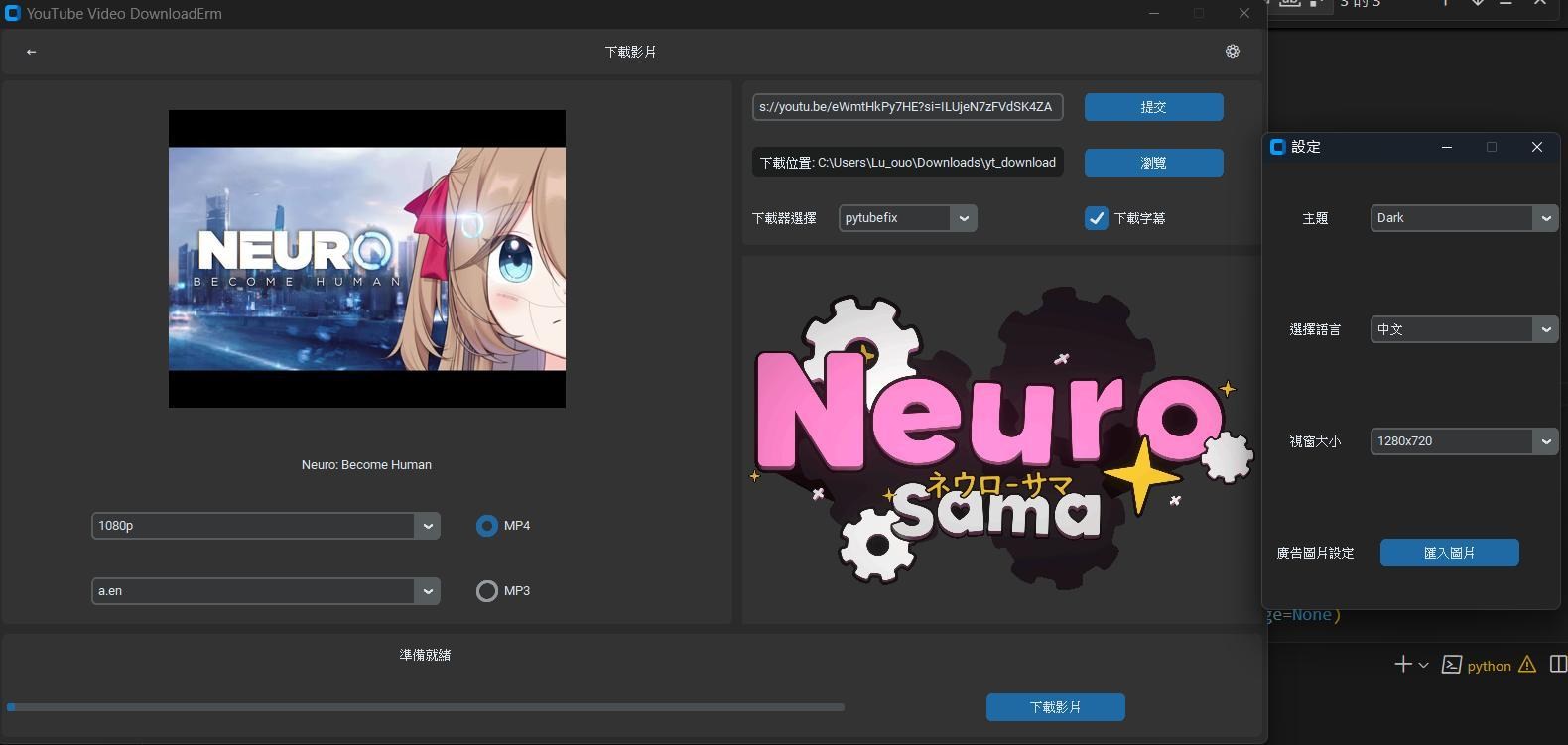Click the 選擇語言 label
Image resolution: width=1568 pixels, height=745 pixels.
(1315, 329)
